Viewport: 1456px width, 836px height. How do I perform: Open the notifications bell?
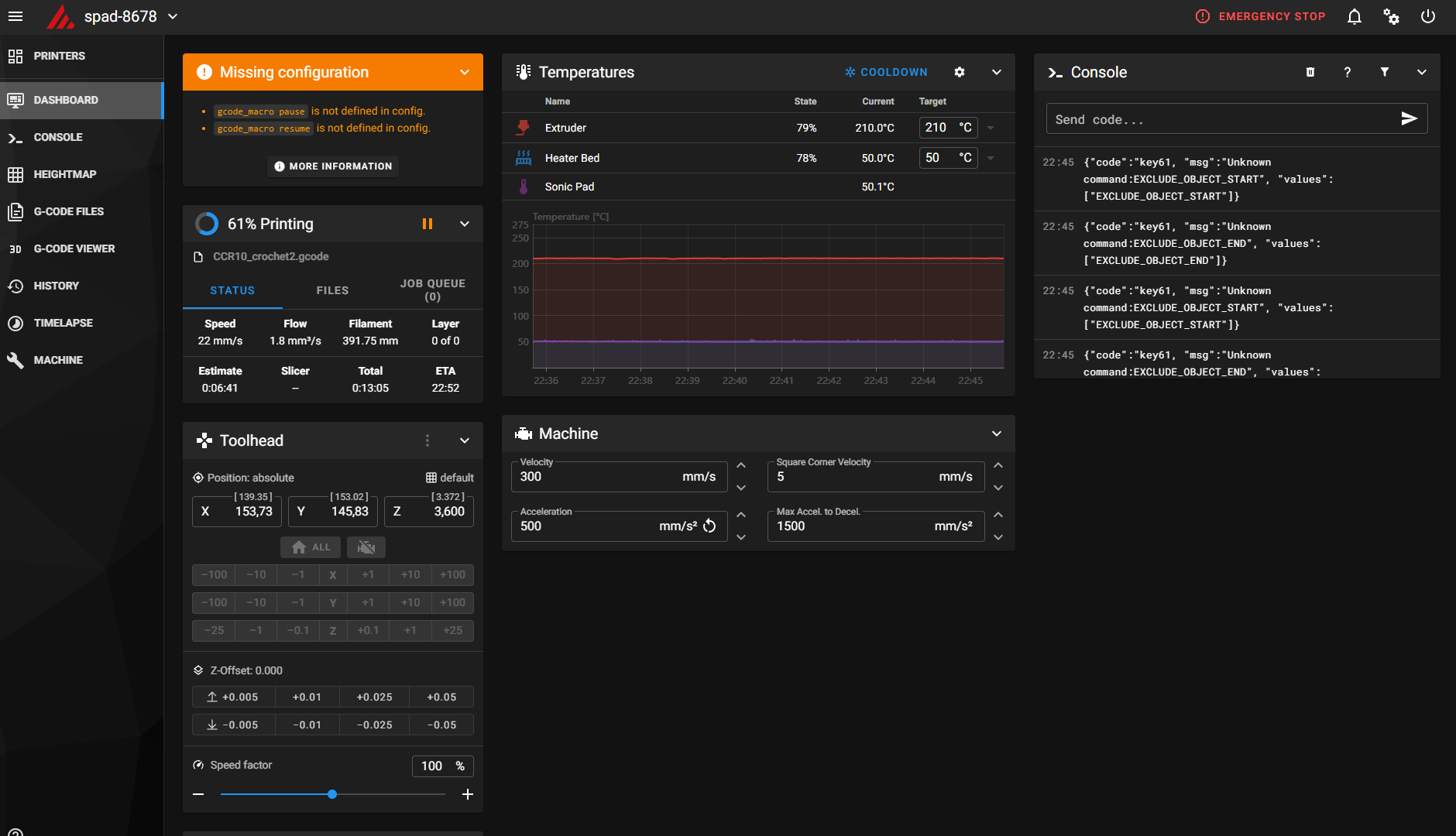point(1354,16)
